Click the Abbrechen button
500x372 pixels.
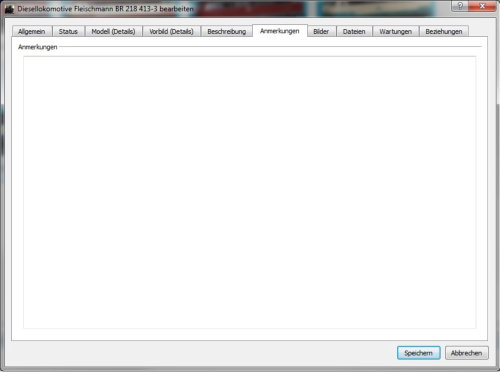click(x=467, y=353)
